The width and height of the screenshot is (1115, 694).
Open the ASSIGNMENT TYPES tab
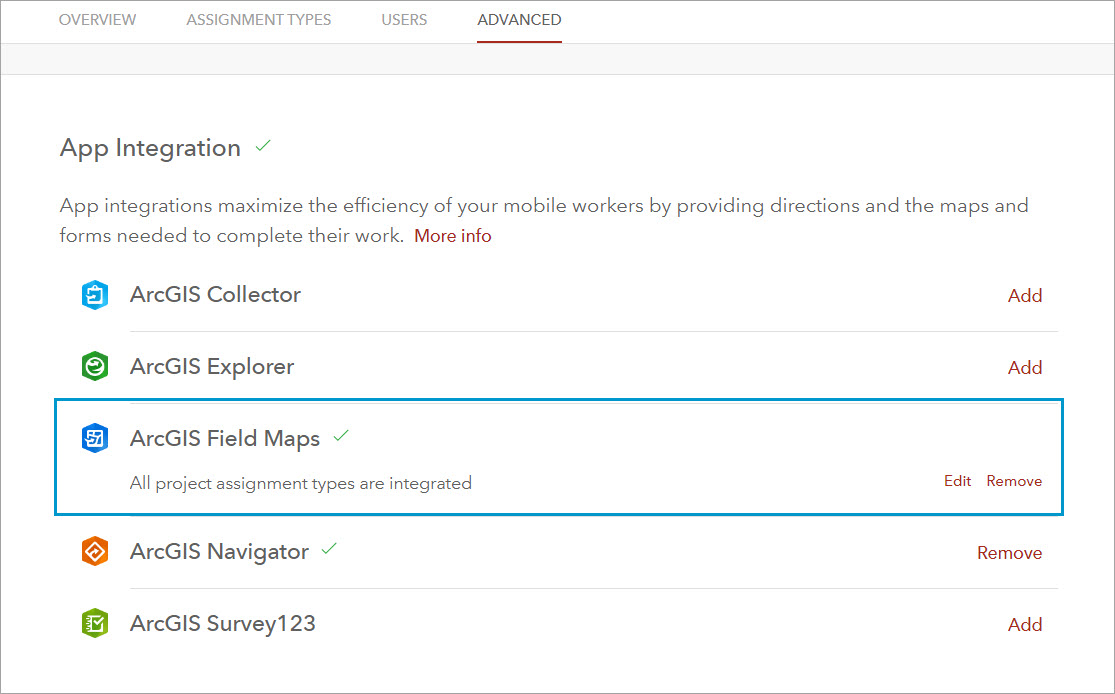coord(258,19)
